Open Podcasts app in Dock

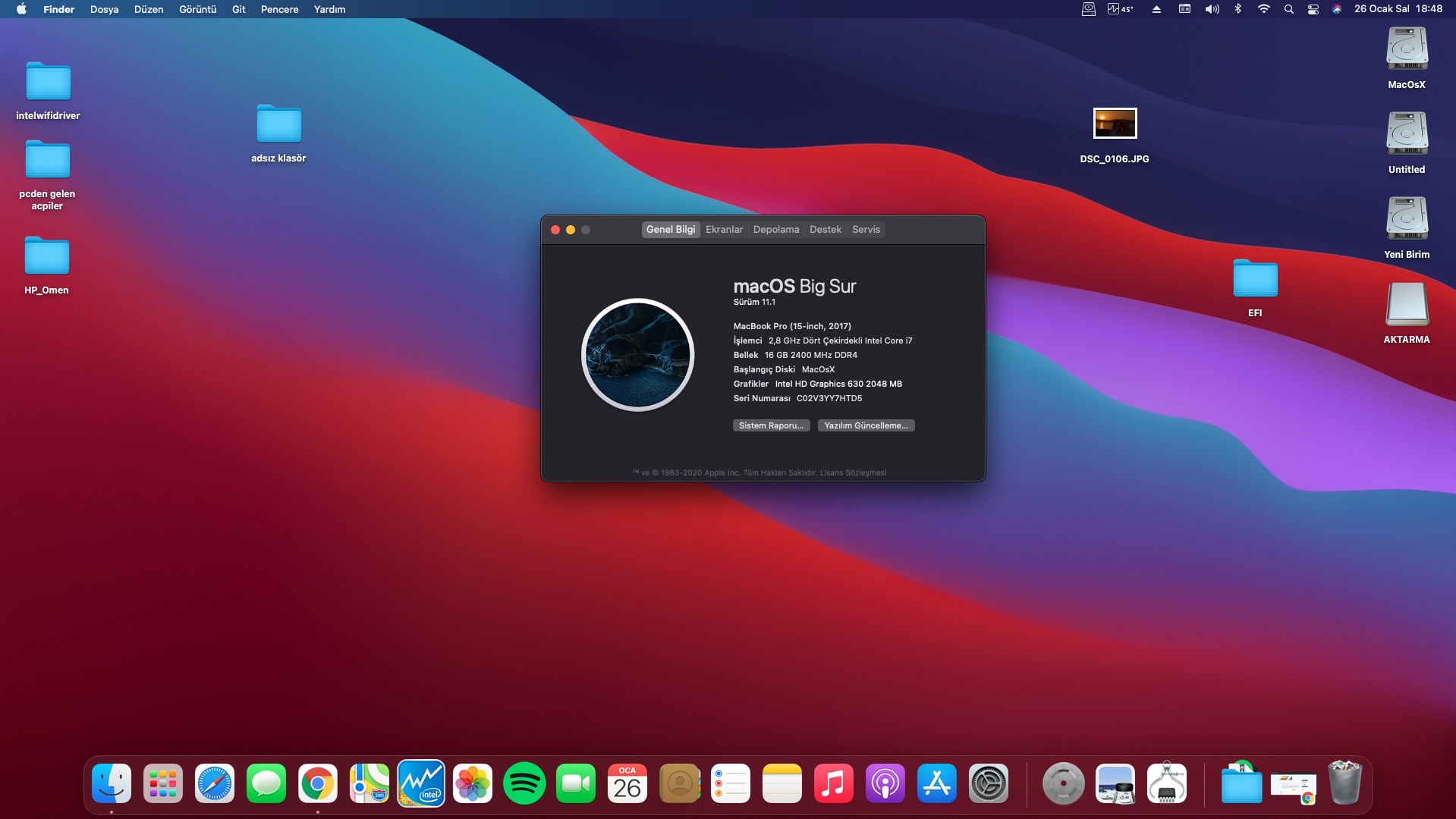tap(885, 783)
